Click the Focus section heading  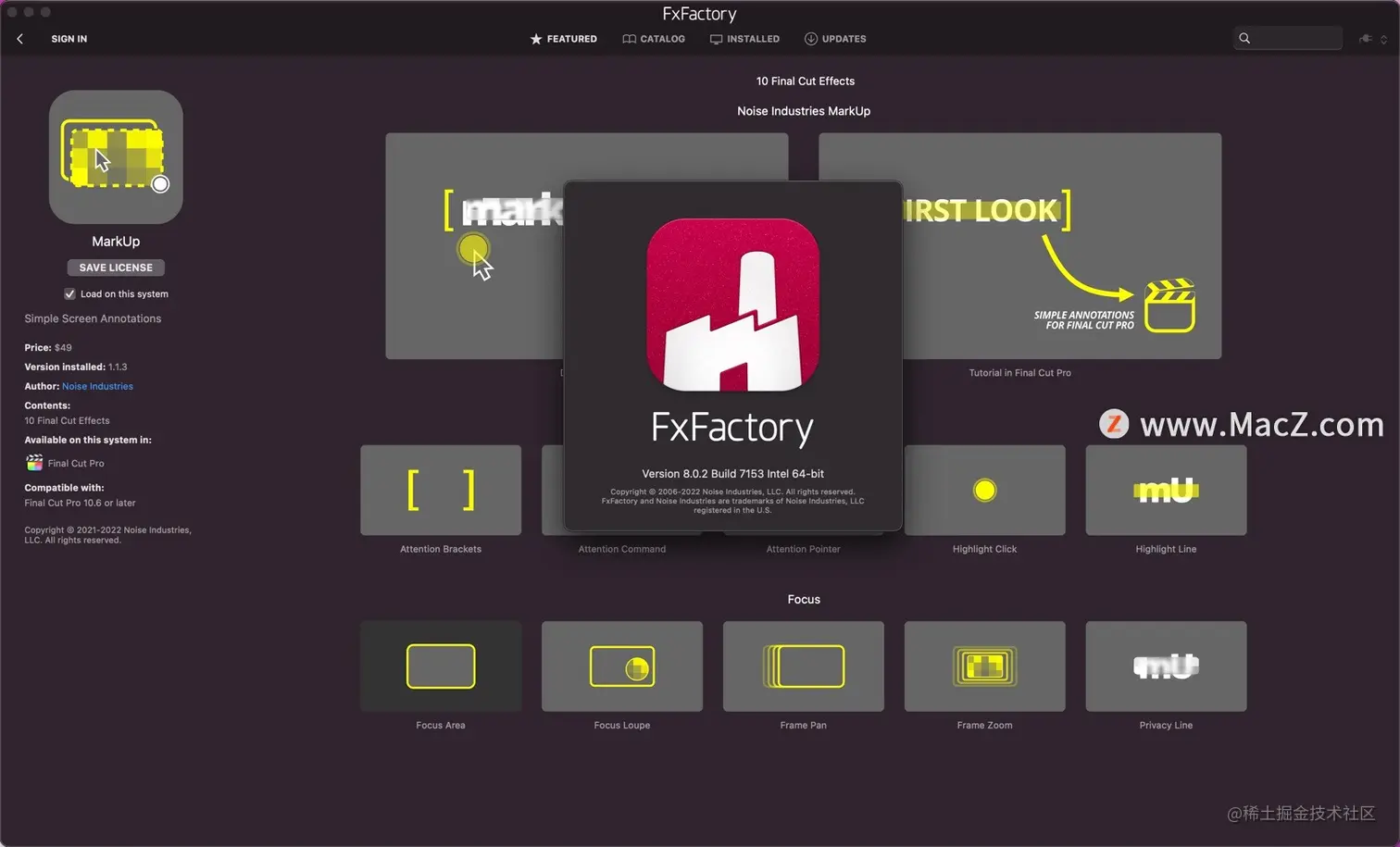pyautogui.click(x=804, y=600)
